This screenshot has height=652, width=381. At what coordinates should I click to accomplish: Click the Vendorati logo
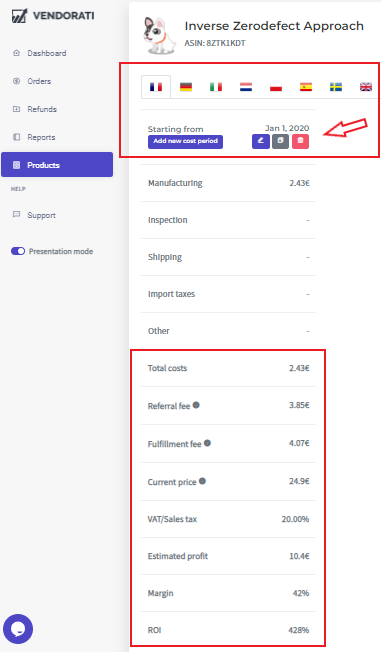click(53, 16)
